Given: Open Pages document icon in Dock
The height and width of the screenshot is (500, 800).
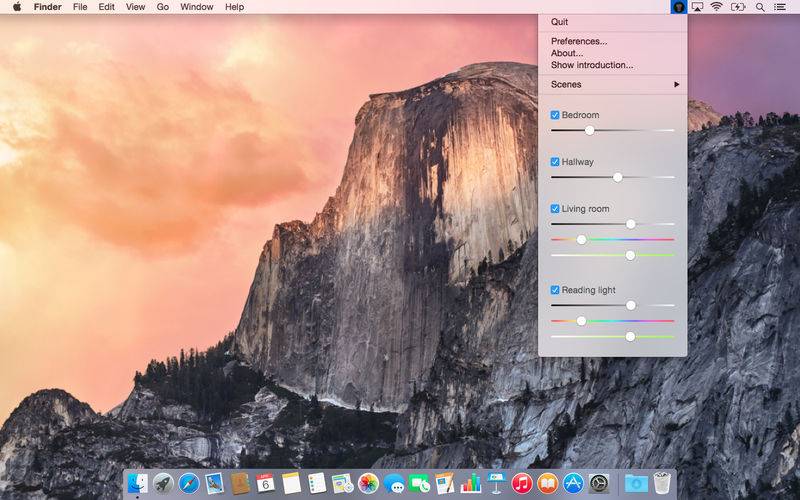Looking at the screenshot, I should (x=445, y=483).
